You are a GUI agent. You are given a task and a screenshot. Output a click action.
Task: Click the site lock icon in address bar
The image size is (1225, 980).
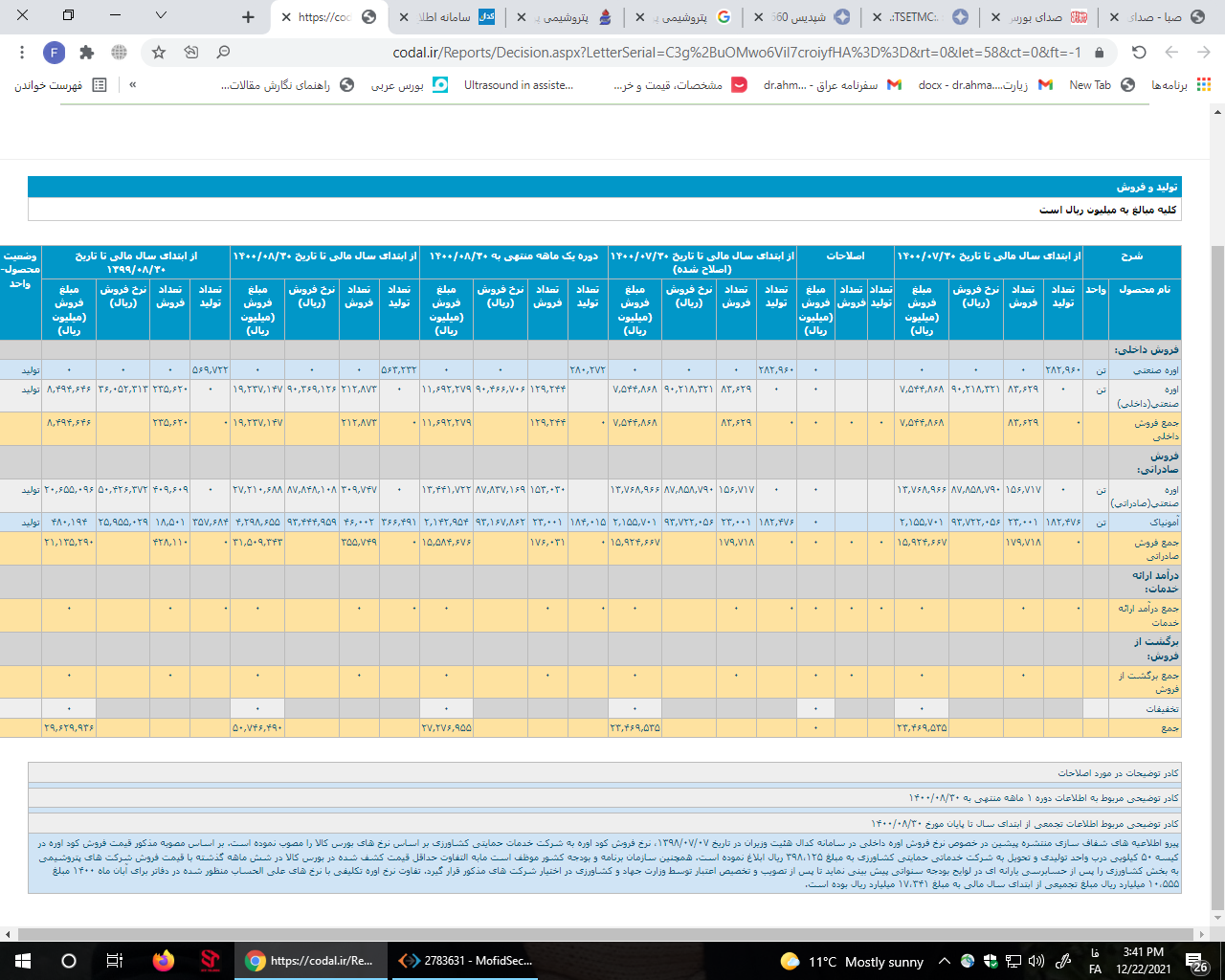tap(1099, 53)
